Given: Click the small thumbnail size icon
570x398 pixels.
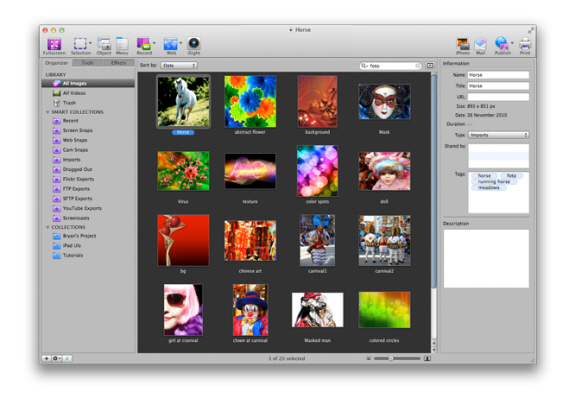Looking at the screenshot, I should click(x=368, y=358).
